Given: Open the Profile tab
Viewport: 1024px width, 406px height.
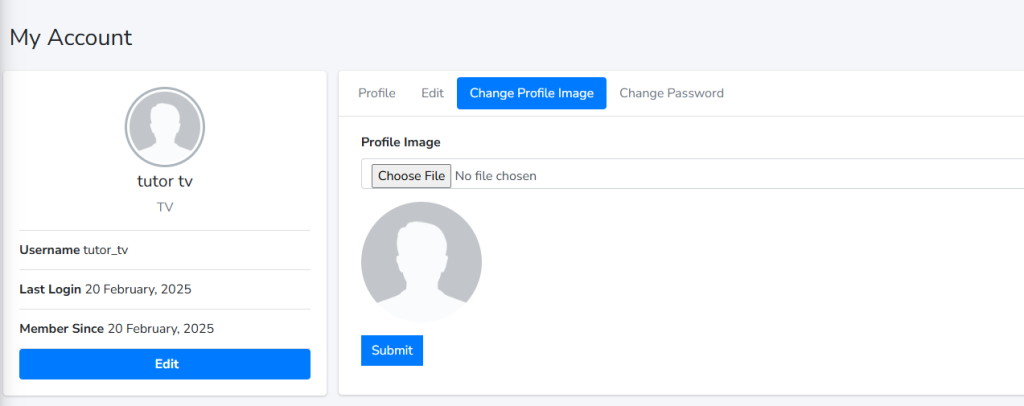Looking at the screenshot, I should tap(377, 93).
